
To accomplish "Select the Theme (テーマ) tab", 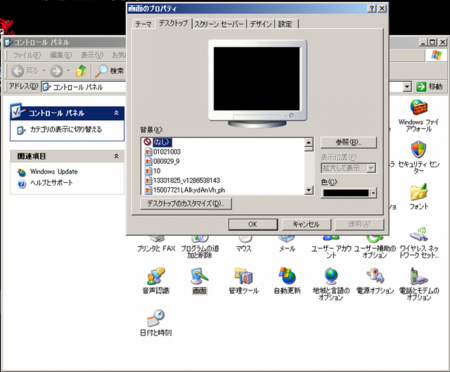I will click(x=143, y=24).
